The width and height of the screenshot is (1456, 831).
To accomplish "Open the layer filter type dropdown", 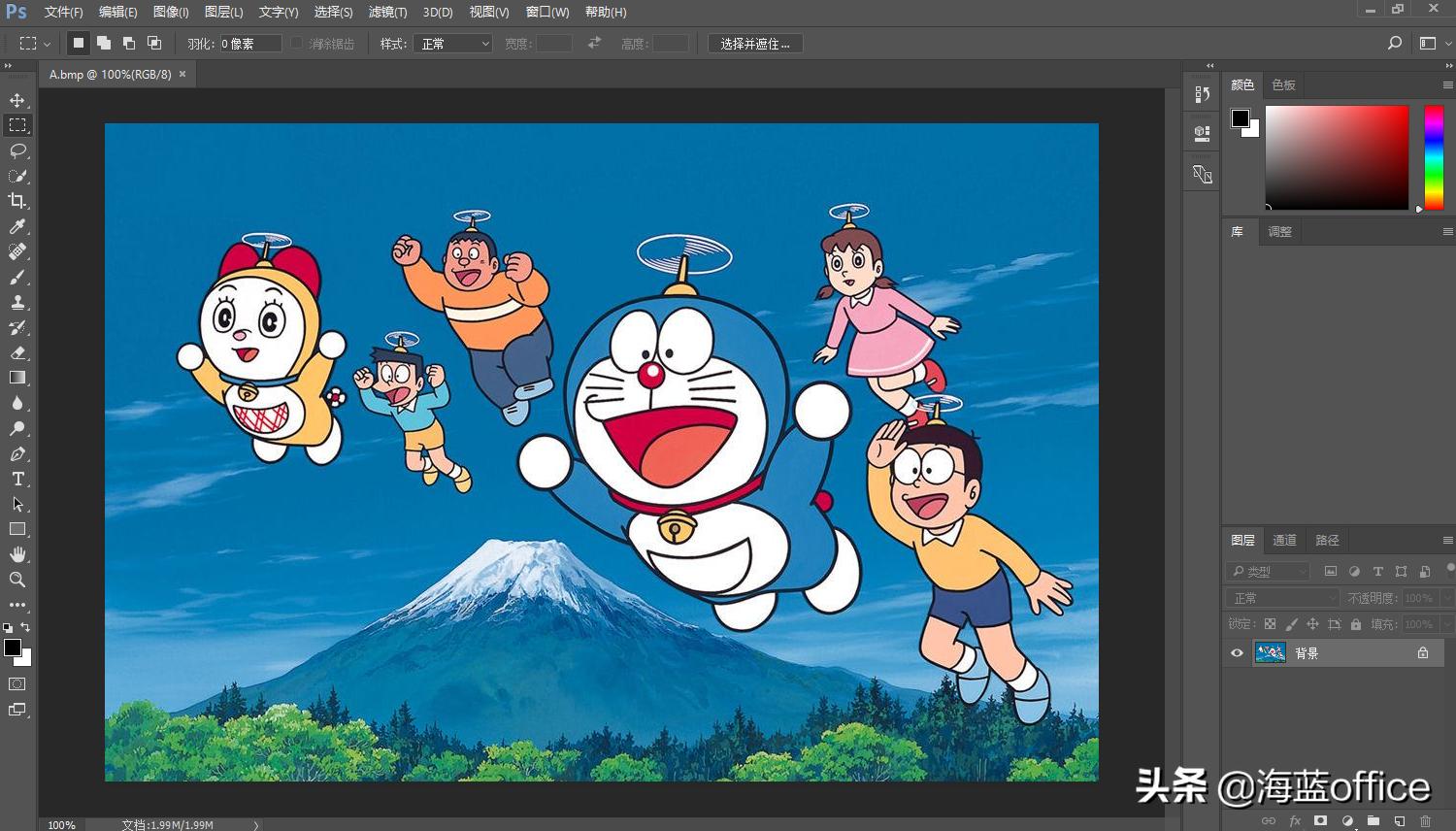I will tap(1267, 571).
